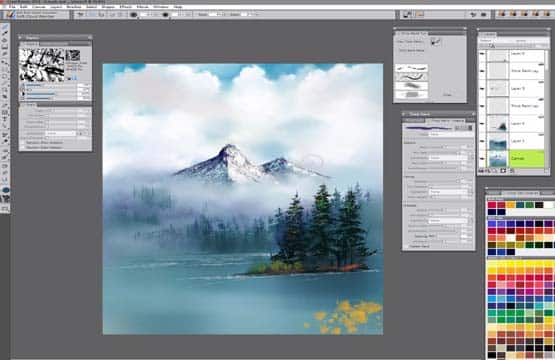Pick the black swatch in the top color set row

coord(539,205)
